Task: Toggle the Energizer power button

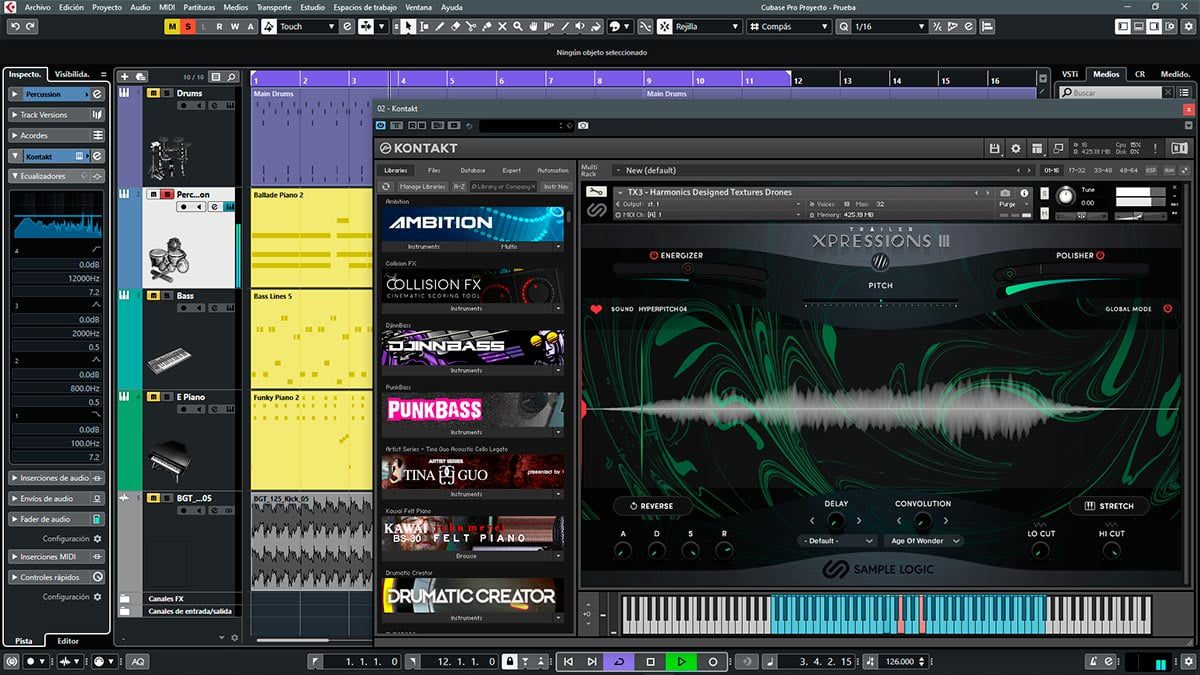Action: point(653,256)
